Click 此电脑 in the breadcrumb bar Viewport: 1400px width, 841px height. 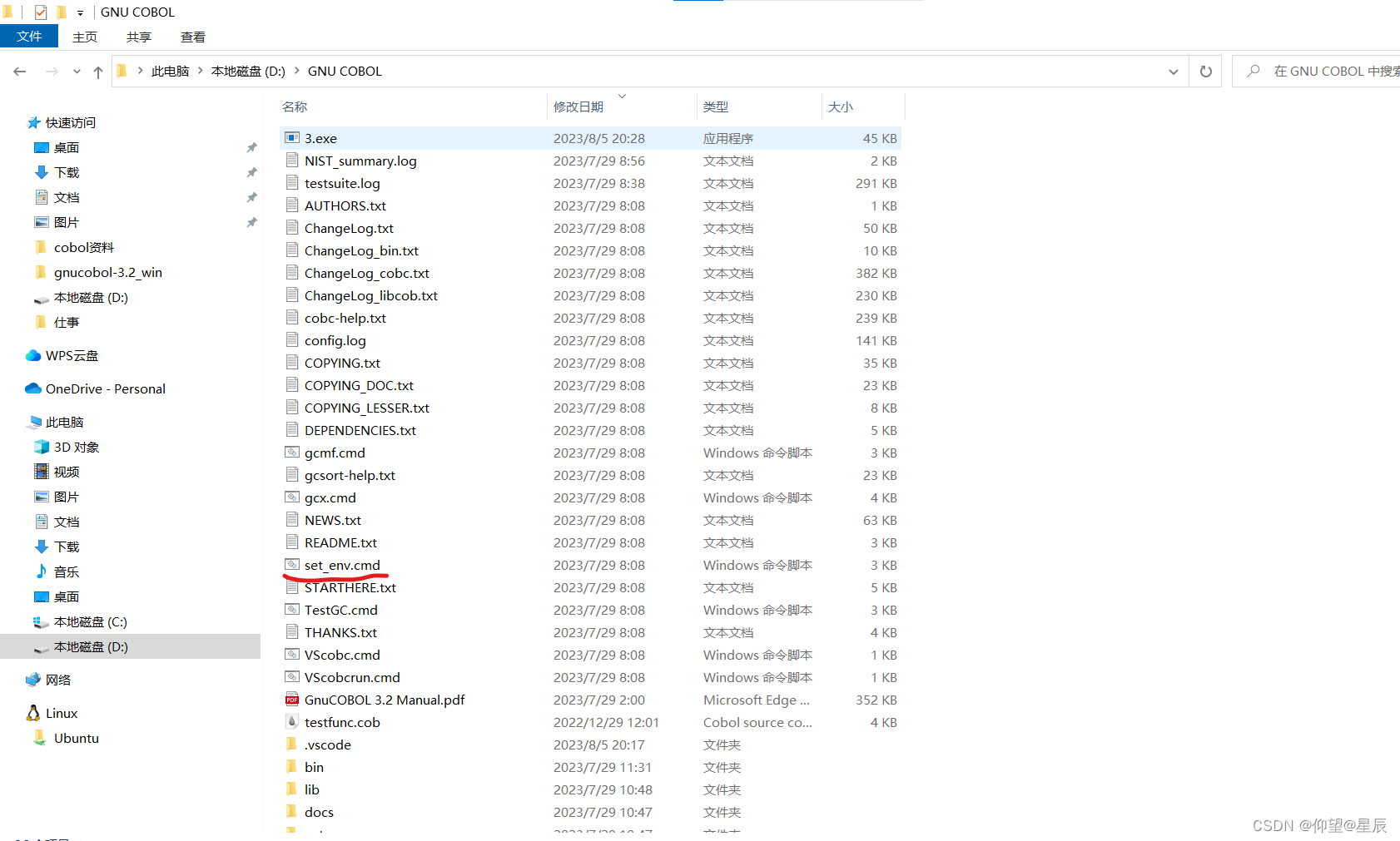(x=170, y=71)
